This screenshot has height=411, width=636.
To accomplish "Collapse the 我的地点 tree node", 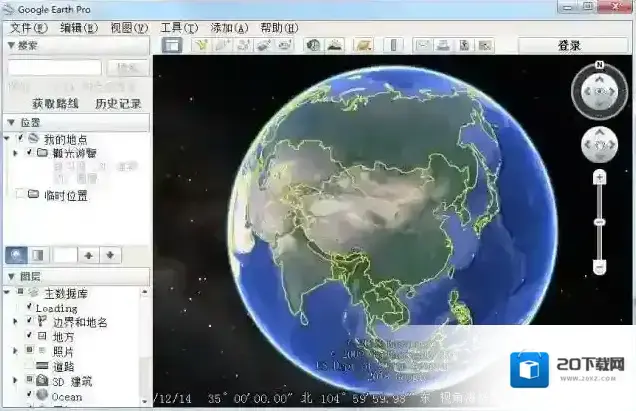I will (7, 139).
